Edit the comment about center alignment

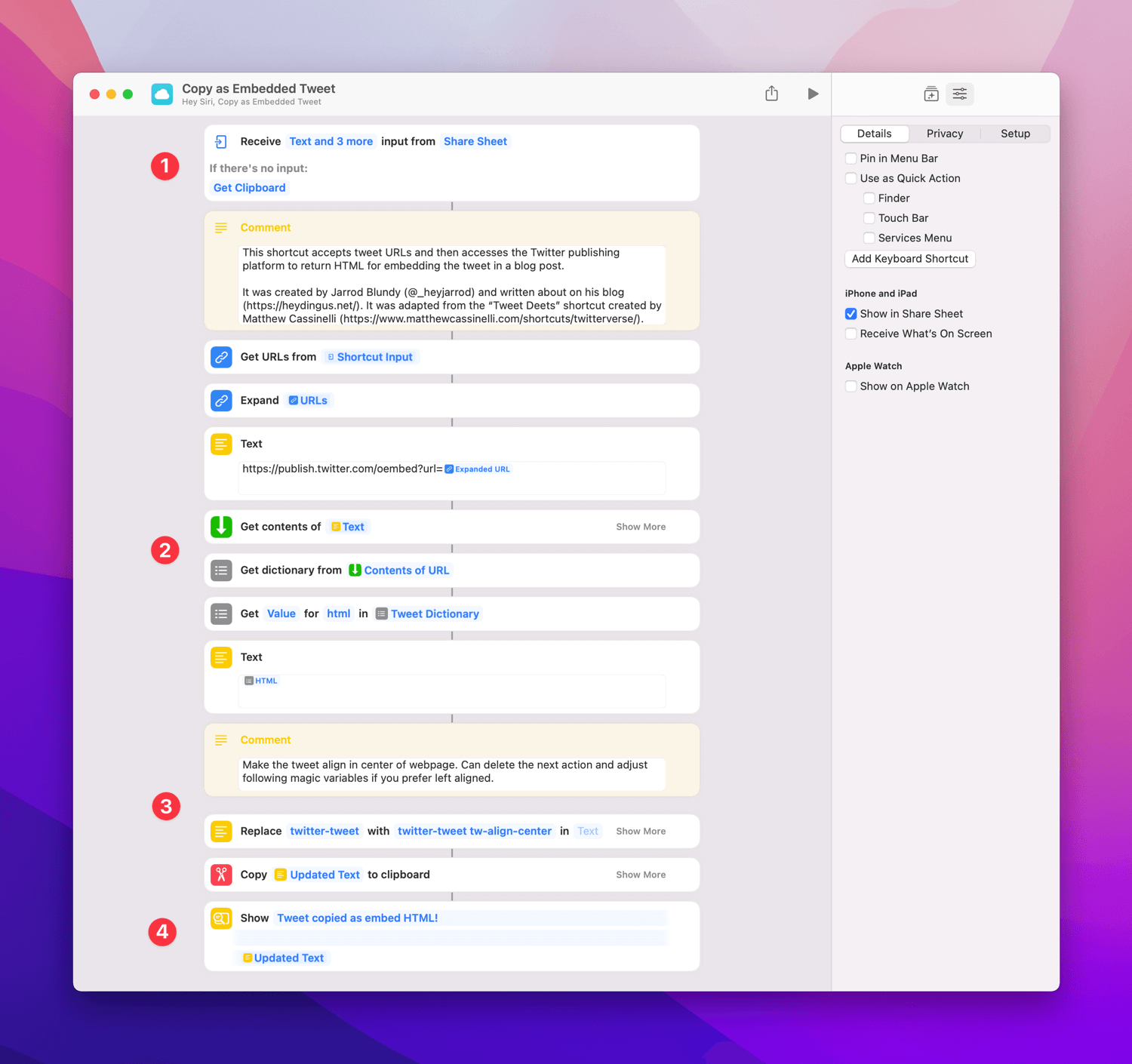pos(452,774)
